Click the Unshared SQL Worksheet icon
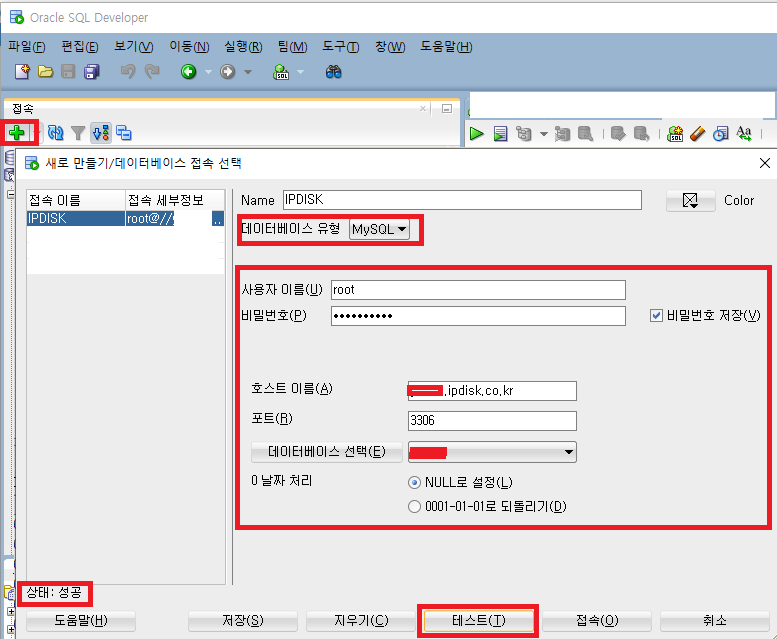777x639 pixels. point(675,134)
